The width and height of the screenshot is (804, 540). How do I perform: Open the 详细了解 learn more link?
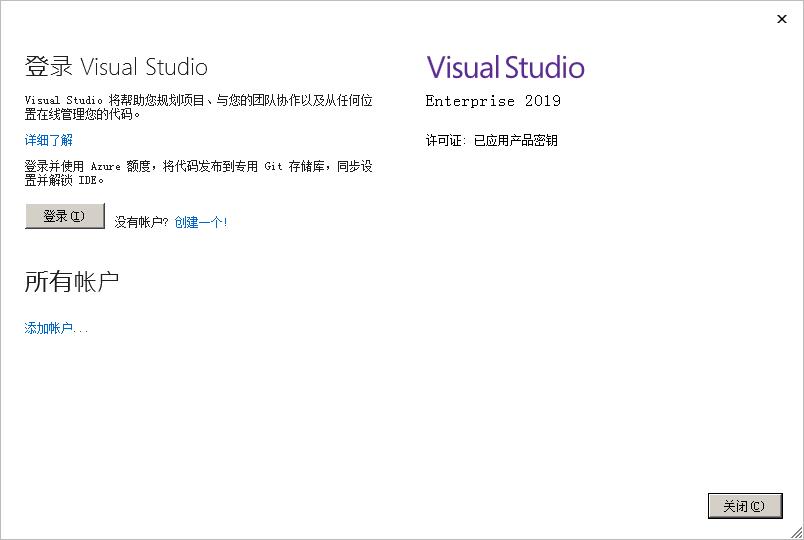[x=49, y=140]
